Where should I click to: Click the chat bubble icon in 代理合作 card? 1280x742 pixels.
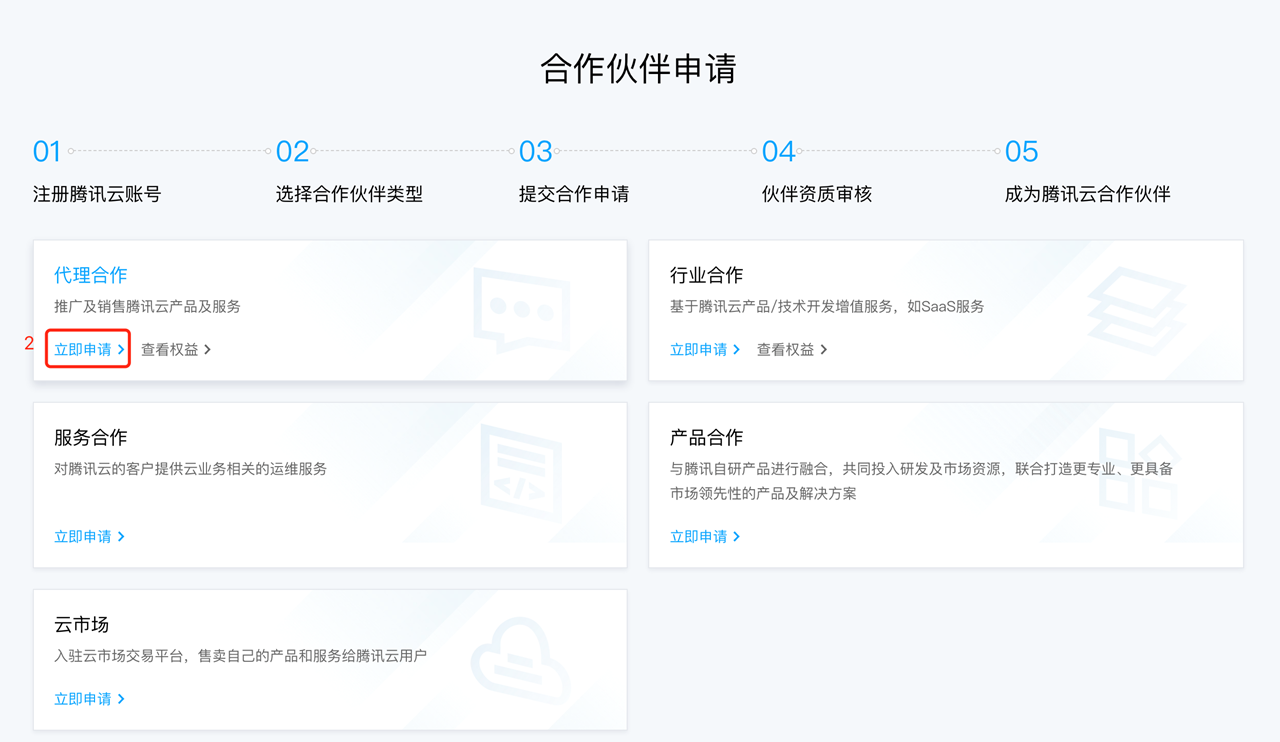click(x=521, y=310)
